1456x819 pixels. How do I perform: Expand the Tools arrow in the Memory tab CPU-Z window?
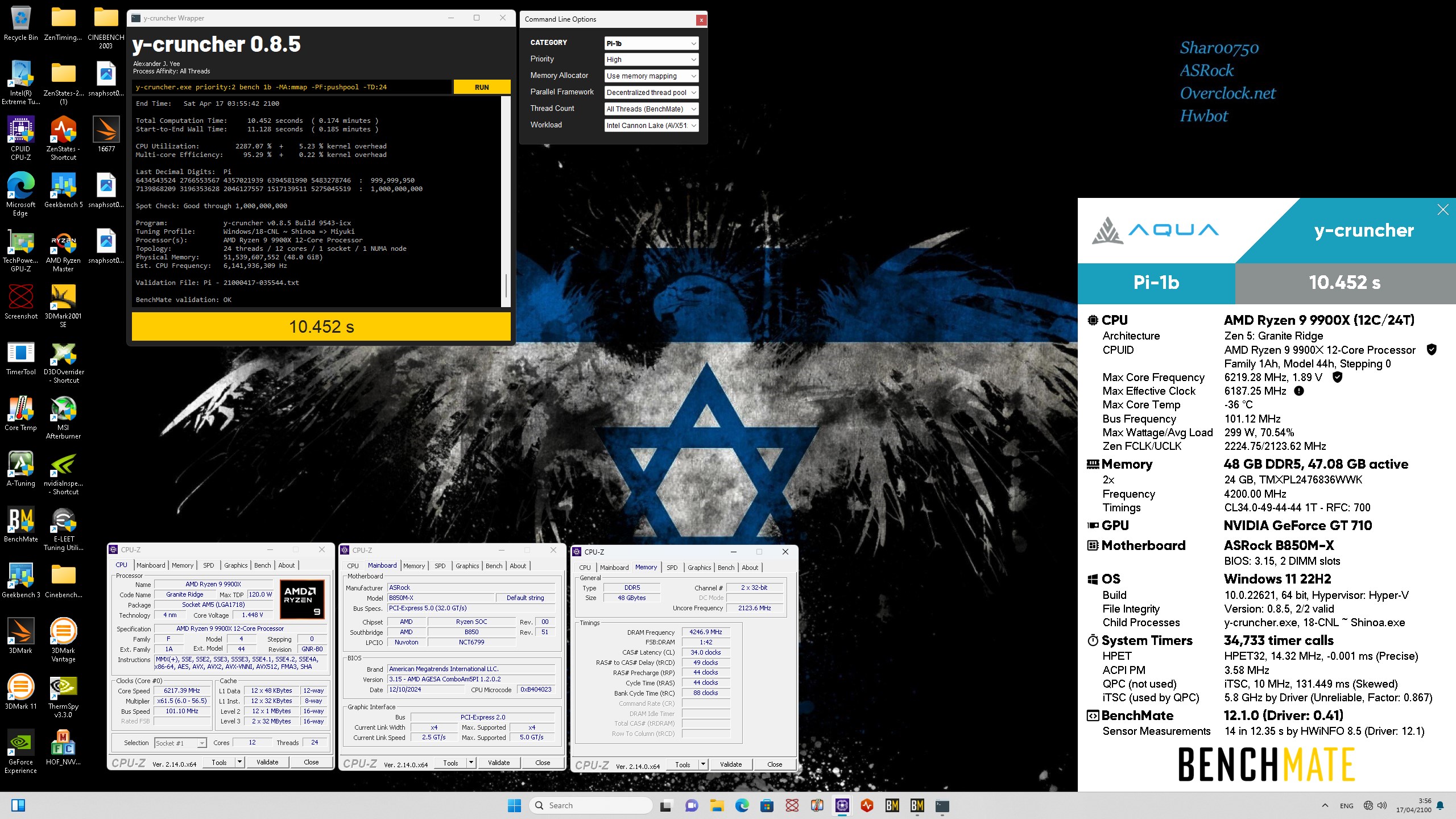pos(703,764)
